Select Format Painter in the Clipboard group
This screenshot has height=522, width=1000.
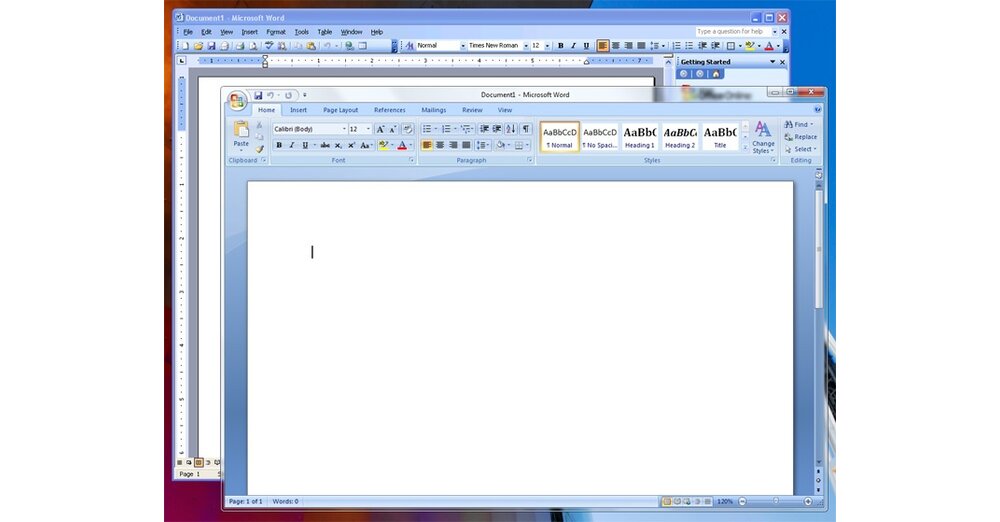pos(259,149)
